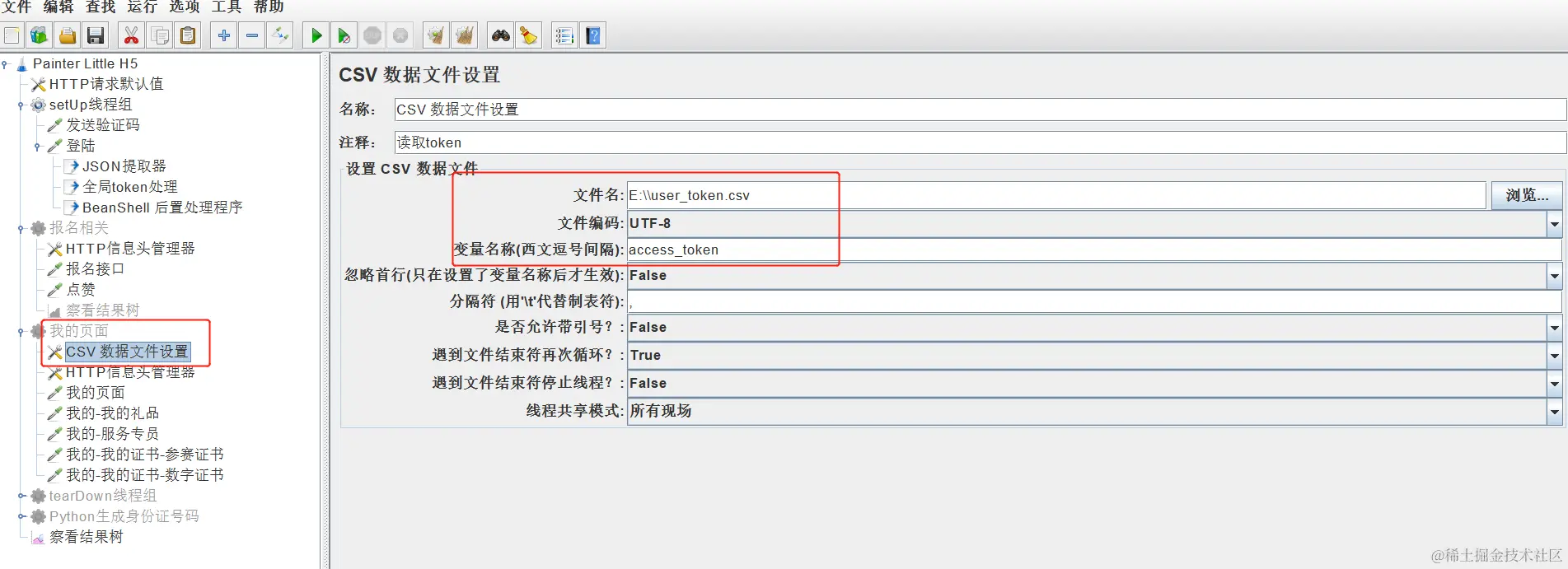Clear results with single broom icon
Screen dimensions: 1568x569
[436, 35]
